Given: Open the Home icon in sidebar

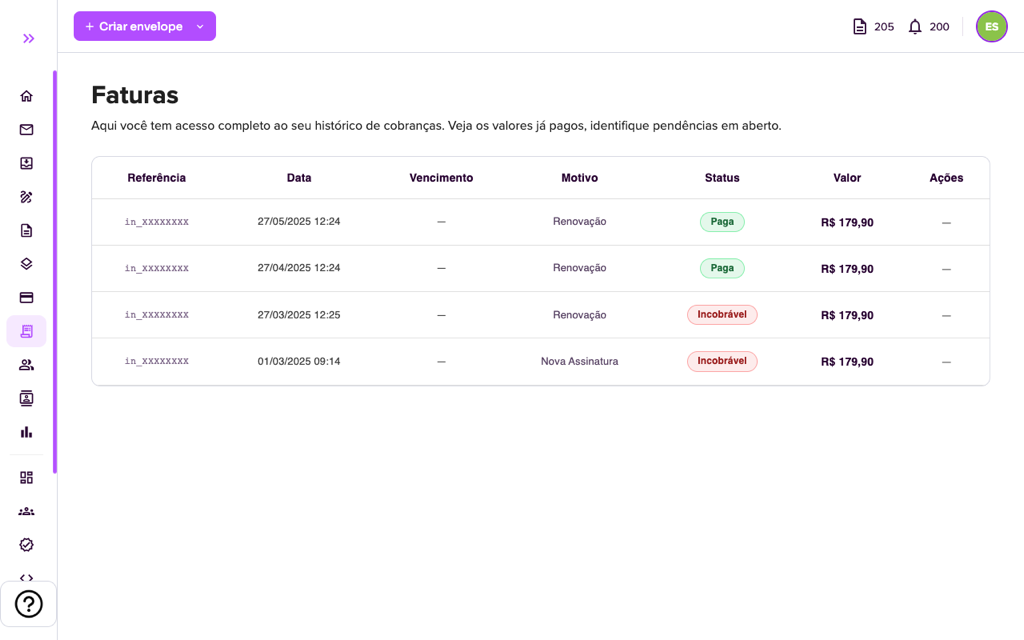Looking at the screenshot, I should pyautogui.click(x=26, y=96).
